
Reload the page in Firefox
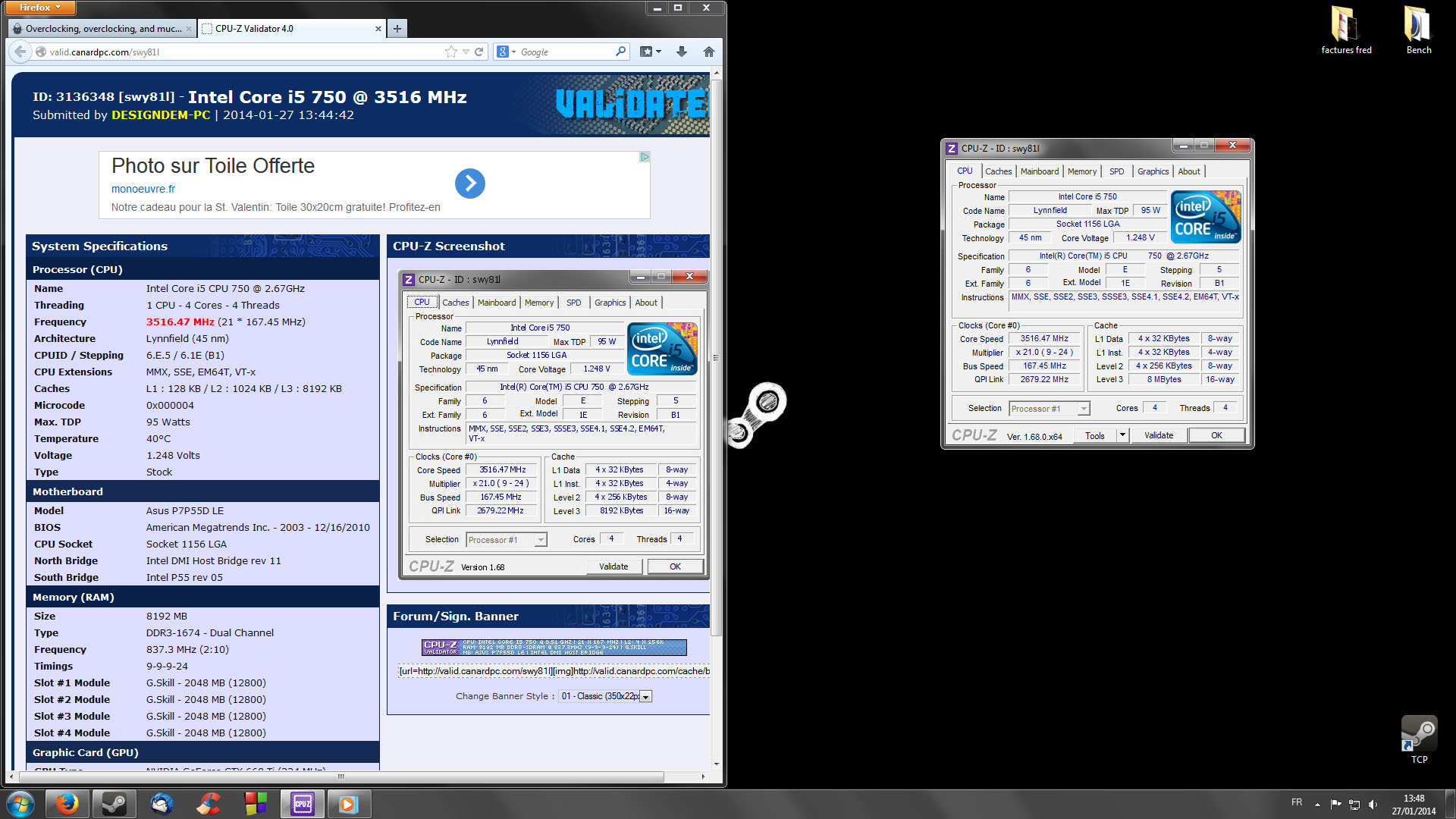(x=479, y=52)
